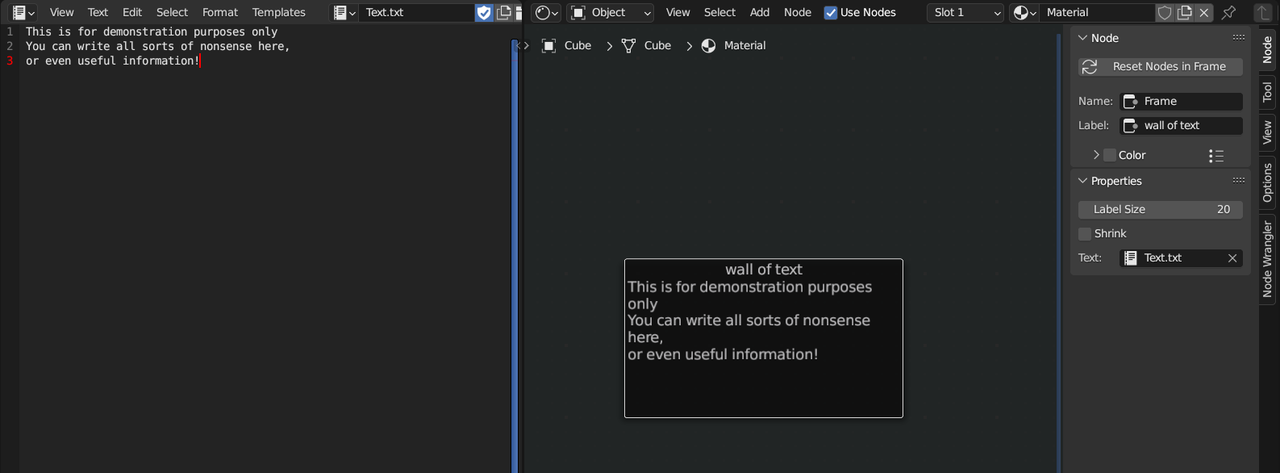Collapse the Properties panel

(x=1083, y=181)
